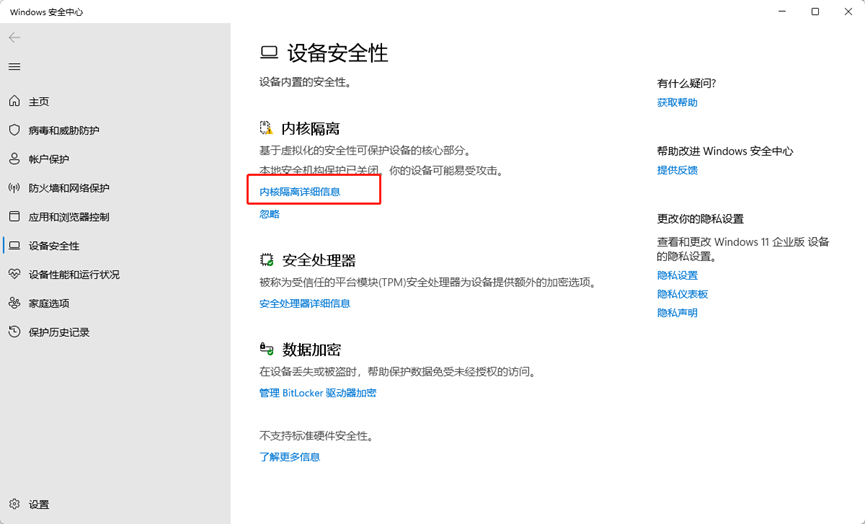Open 安全处理器详细信息 link

305,303
